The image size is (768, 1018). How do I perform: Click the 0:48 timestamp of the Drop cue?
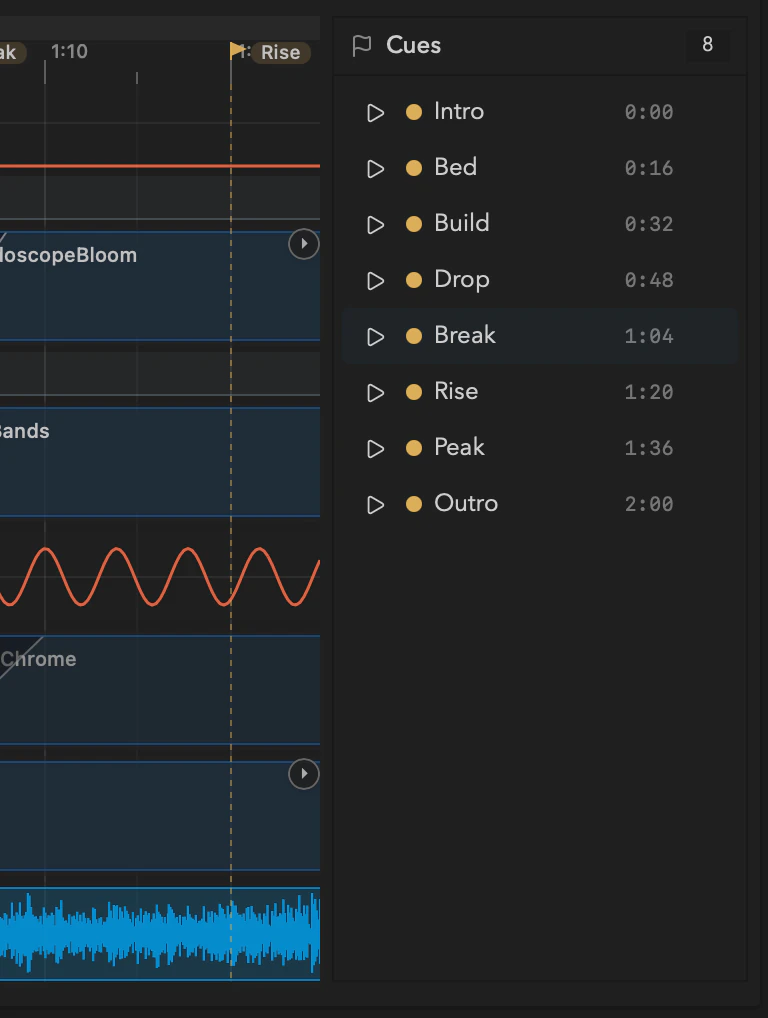pyautogui.click(x=649, y=280)
